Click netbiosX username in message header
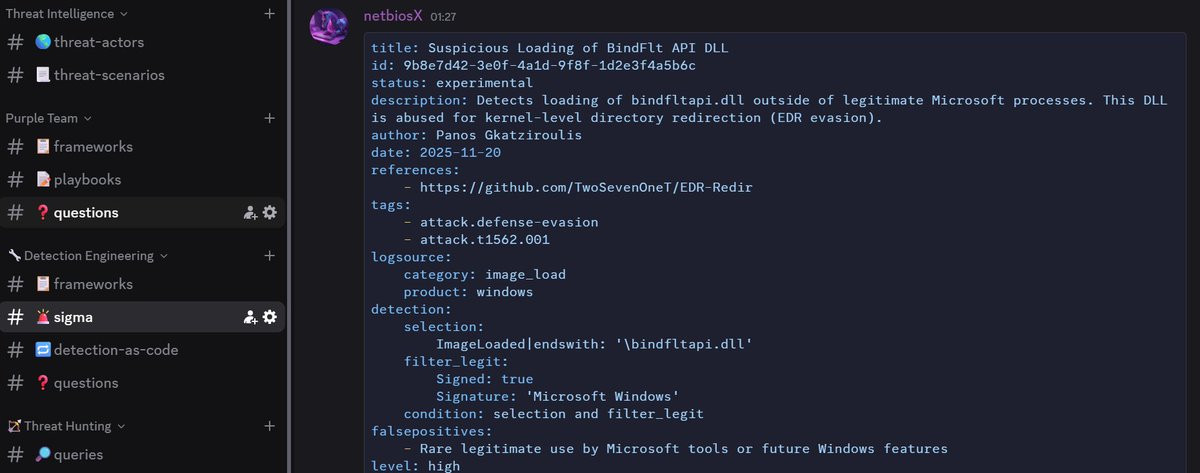1200x473 pixels. (392, 16)
